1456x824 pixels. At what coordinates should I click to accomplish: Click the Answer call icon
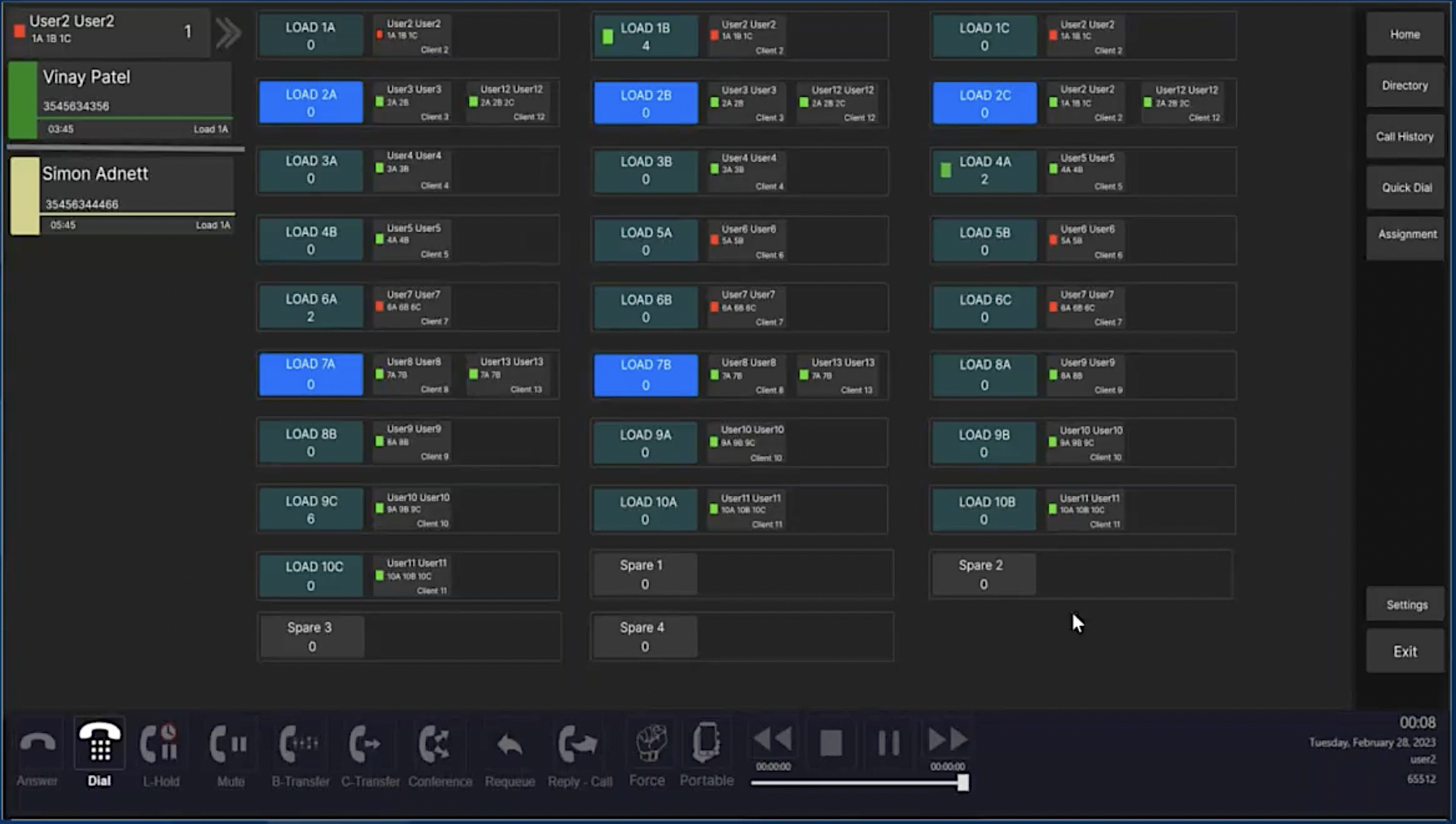tap(37, 745)
